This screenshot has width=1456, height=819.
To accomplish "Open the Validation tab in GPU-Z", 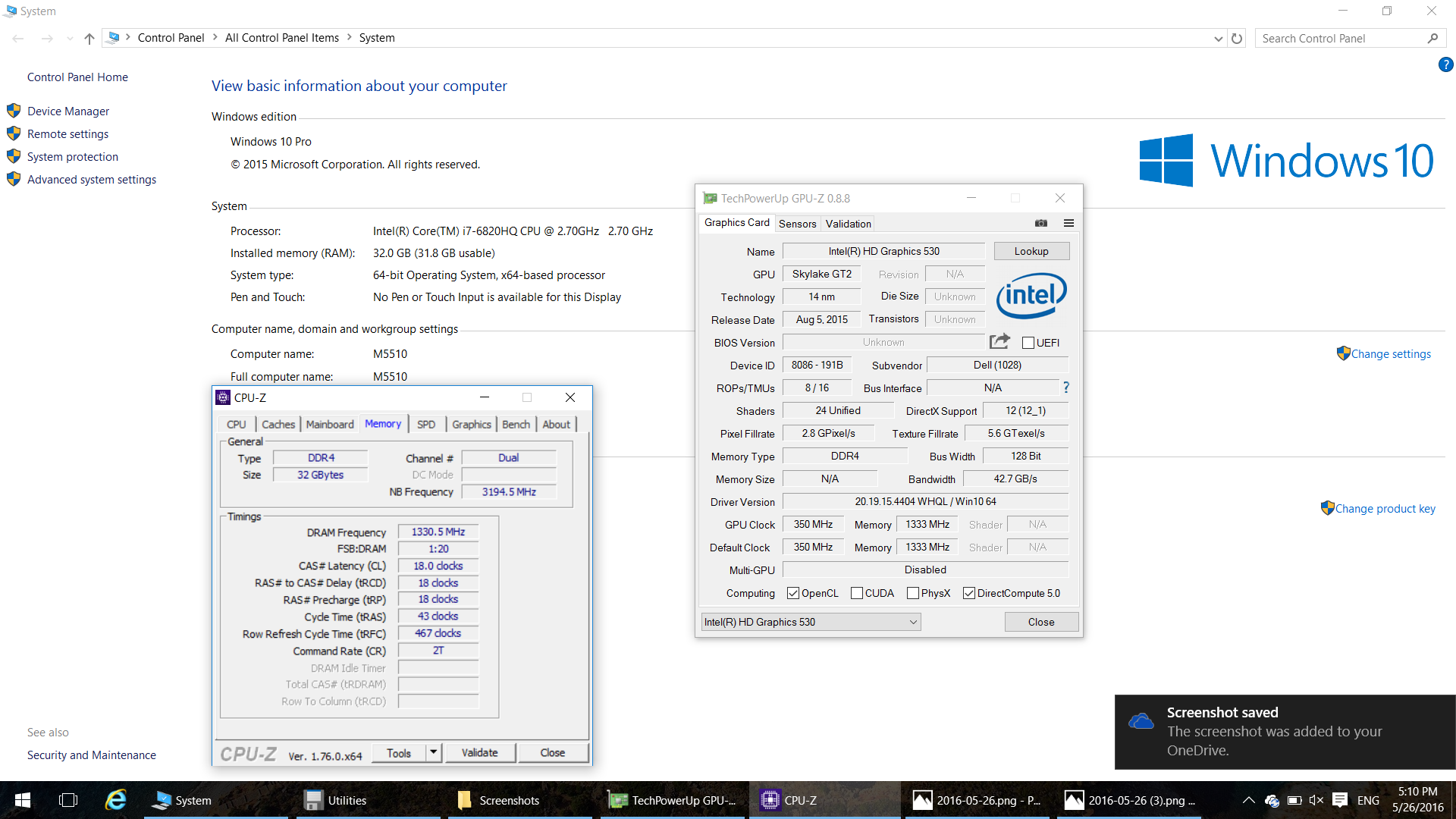I will pyautogui.click(x=849, y=224).
